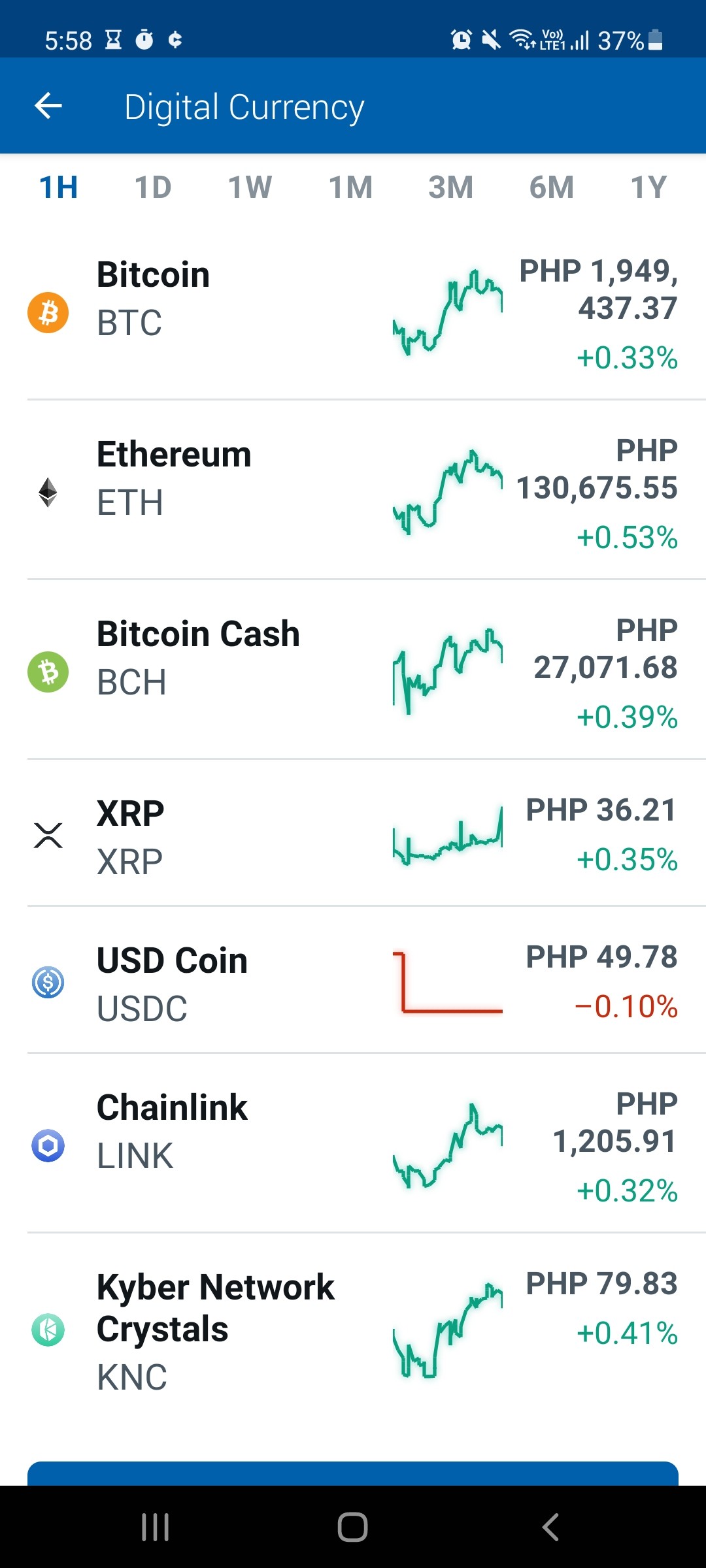The width and height of the screenshot is (706, 1568).
Task: Tap the XRP logo icon
Action: [x=48, y=835]
